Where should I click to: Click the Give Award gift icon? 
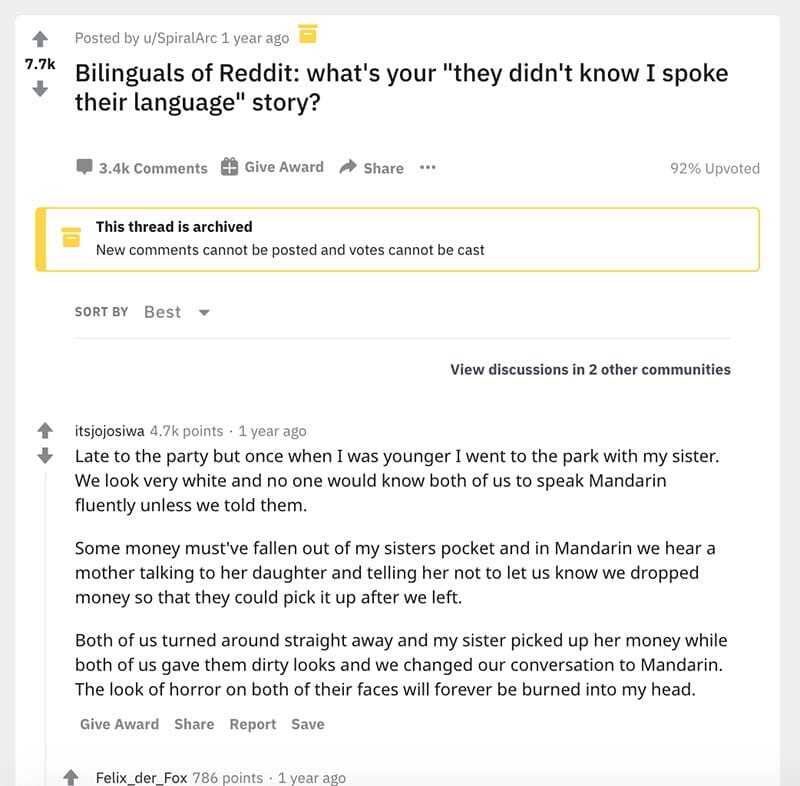229,166
